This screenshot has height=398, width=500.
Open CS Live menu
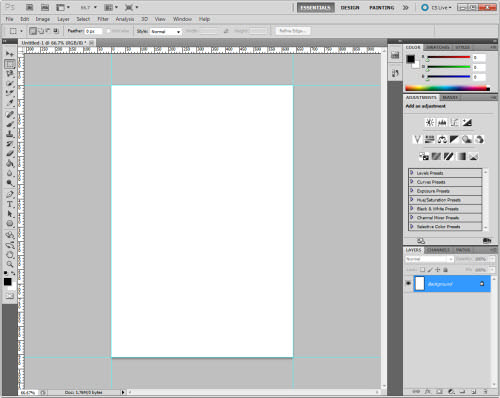(x=436, y=7)
